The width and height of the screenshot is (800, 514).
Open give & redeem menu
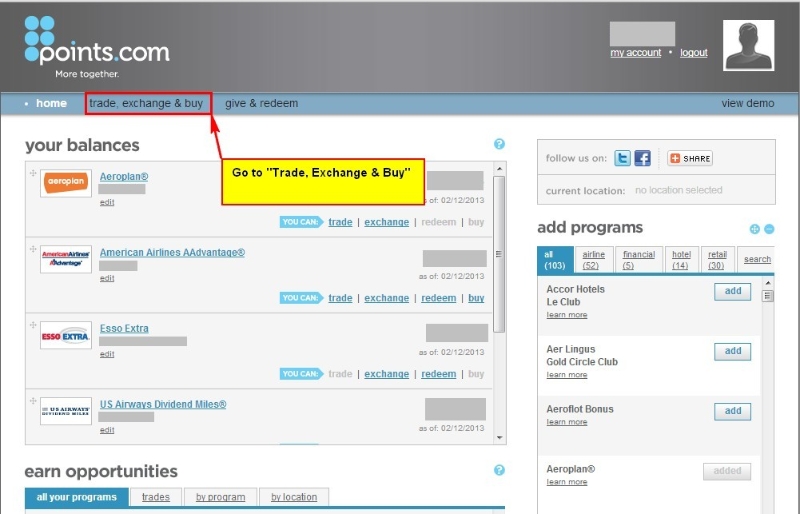[x=261, y=103]
